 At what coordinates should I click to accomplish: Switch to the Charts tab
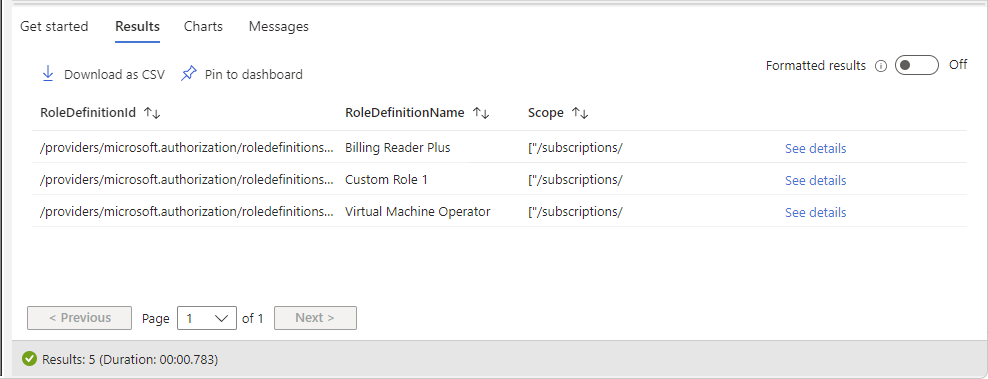click(x=203, y=26)
